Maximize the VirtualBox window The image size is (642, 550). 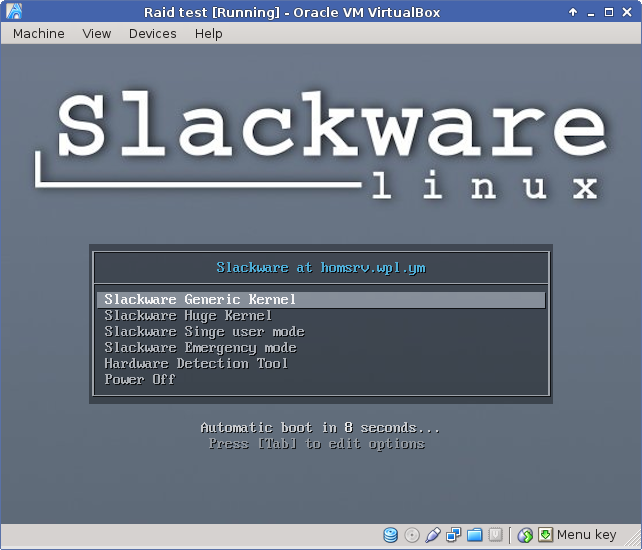pos(609,12)
